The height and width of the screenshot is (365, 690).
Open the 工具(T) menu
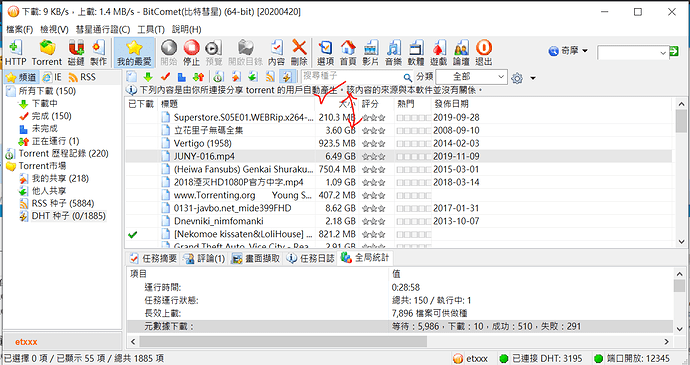[x=150, y=29]
